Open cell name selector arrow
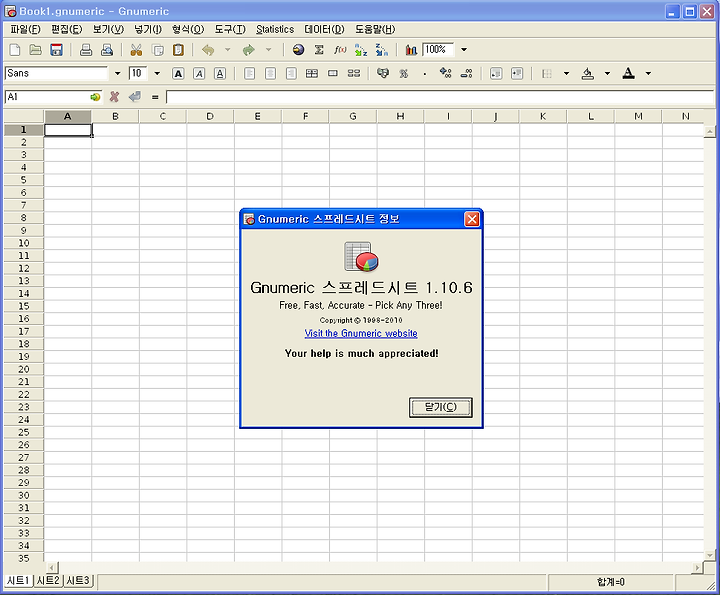 pos(95,97)
